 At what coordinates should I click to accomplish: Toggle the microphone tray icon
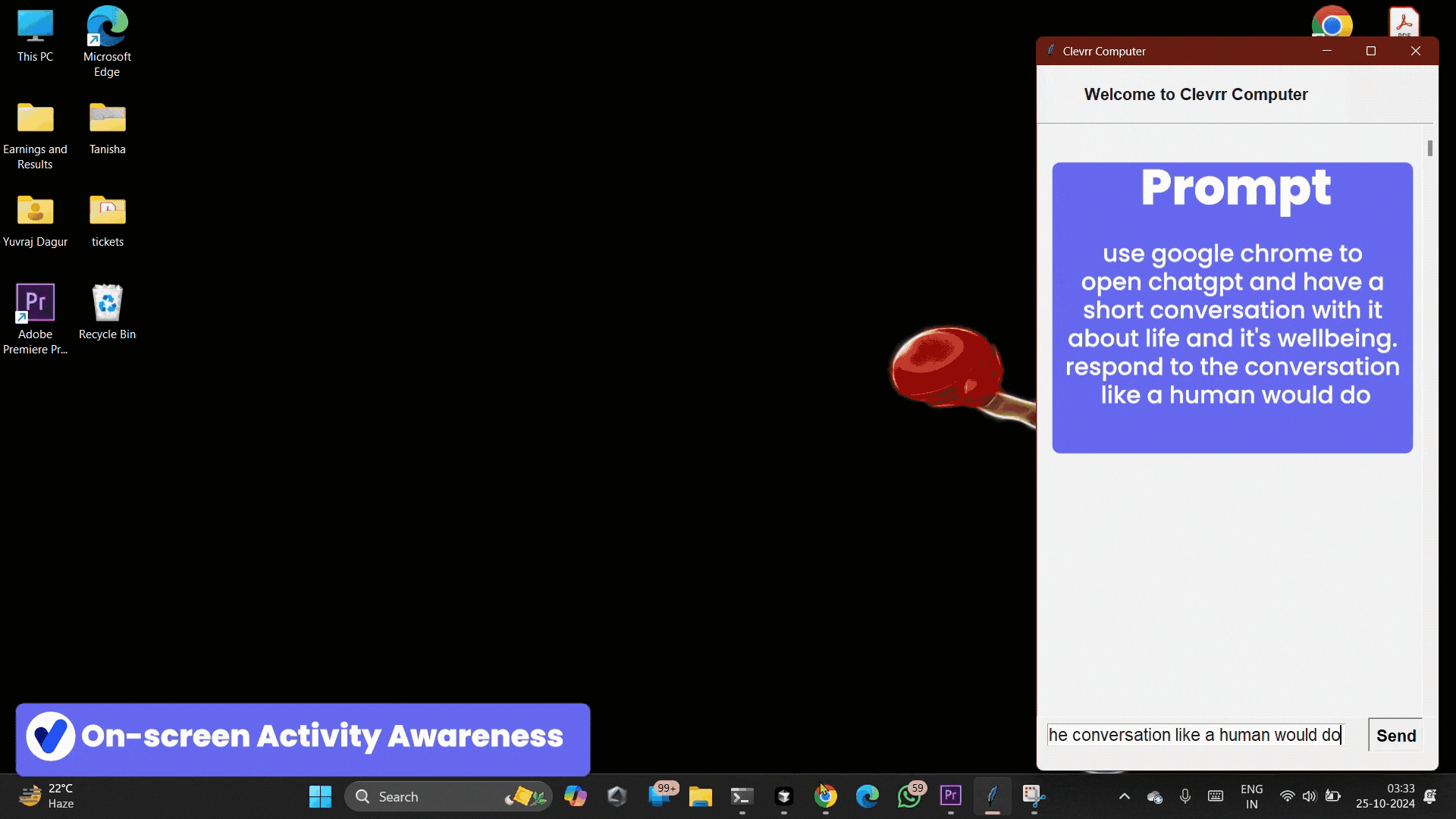pyautogui.click(x=1185, y=796)
